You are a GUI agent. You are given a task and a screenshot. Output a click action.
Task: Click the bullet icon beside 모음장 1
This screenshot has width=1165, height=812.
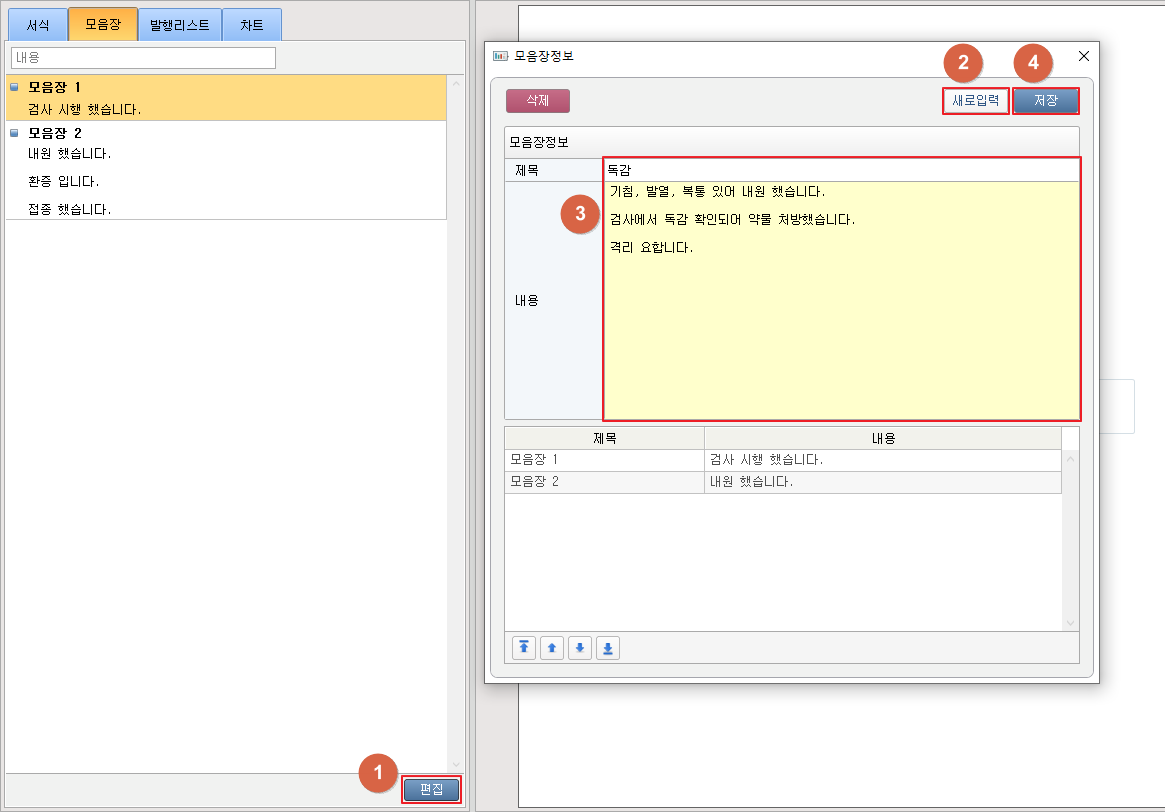click(x=14, y=87)
